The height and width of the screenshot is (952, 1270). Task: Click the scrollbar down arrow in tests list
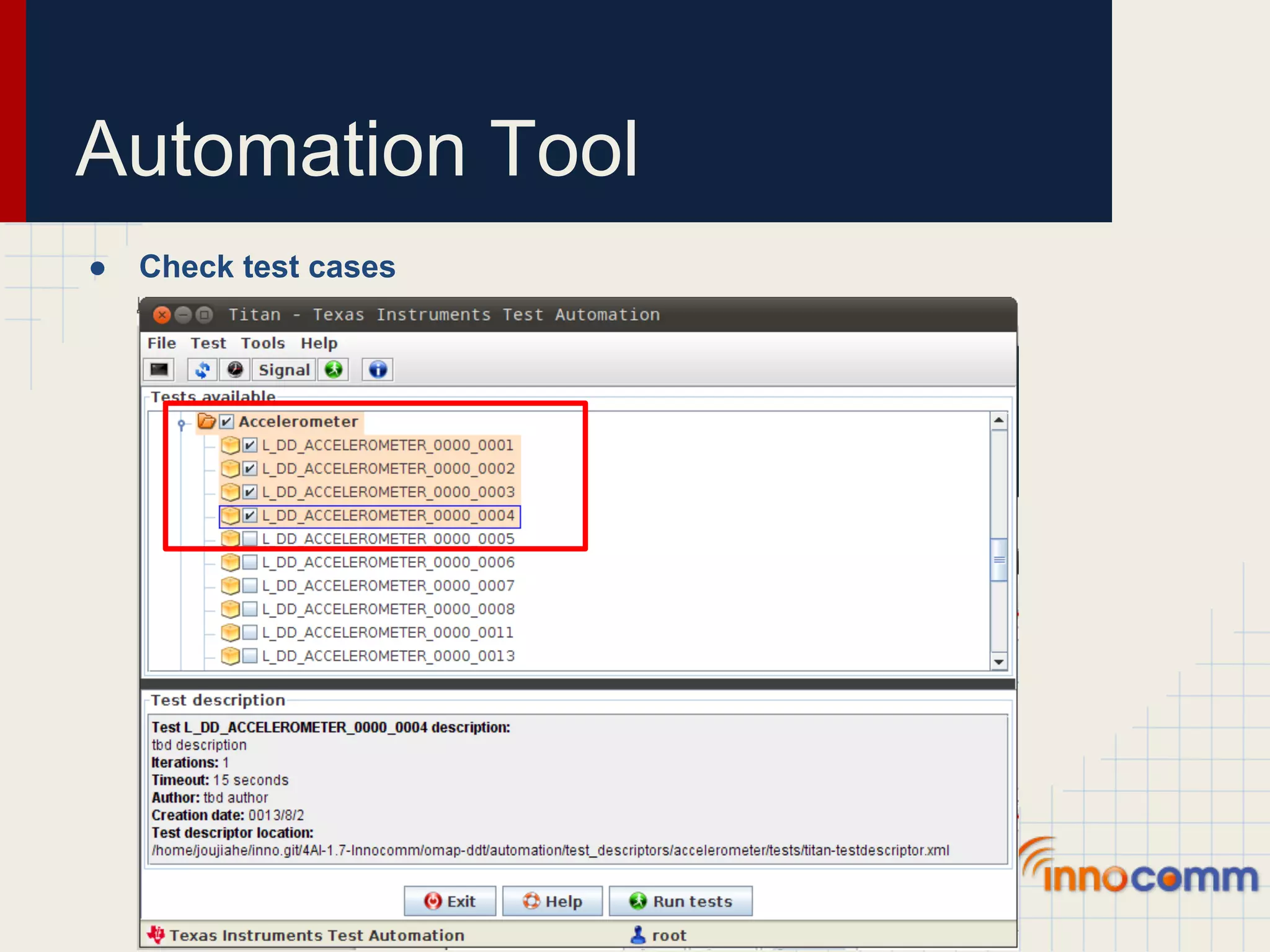[x=998, y=661]
